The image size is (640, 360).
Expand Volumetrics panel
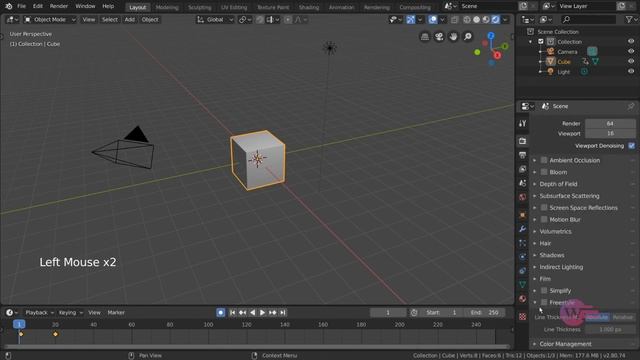click(x=555, y=231)
